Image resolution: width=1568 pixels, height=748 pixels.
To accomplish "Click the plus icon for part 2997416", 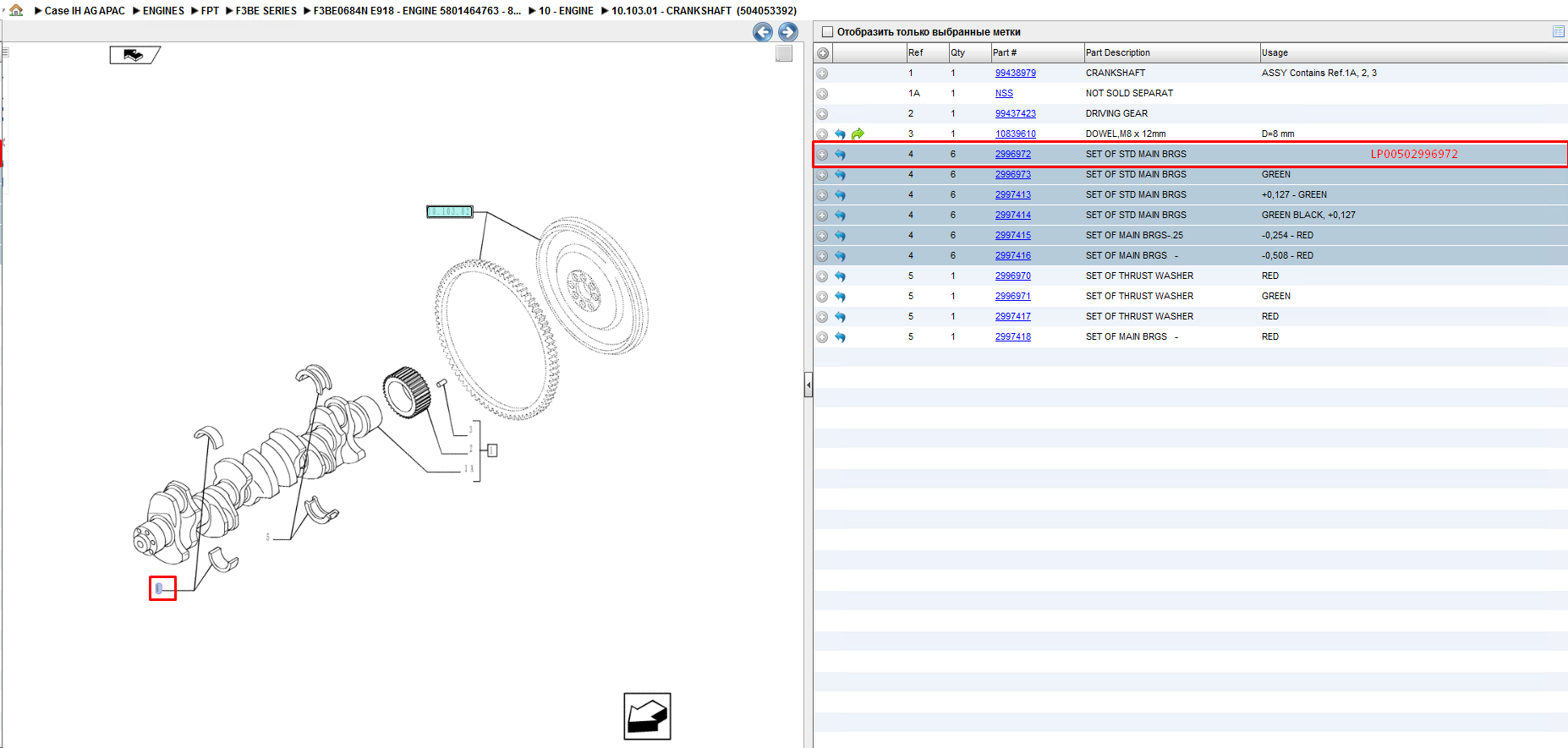I will (x=822, y=256).
